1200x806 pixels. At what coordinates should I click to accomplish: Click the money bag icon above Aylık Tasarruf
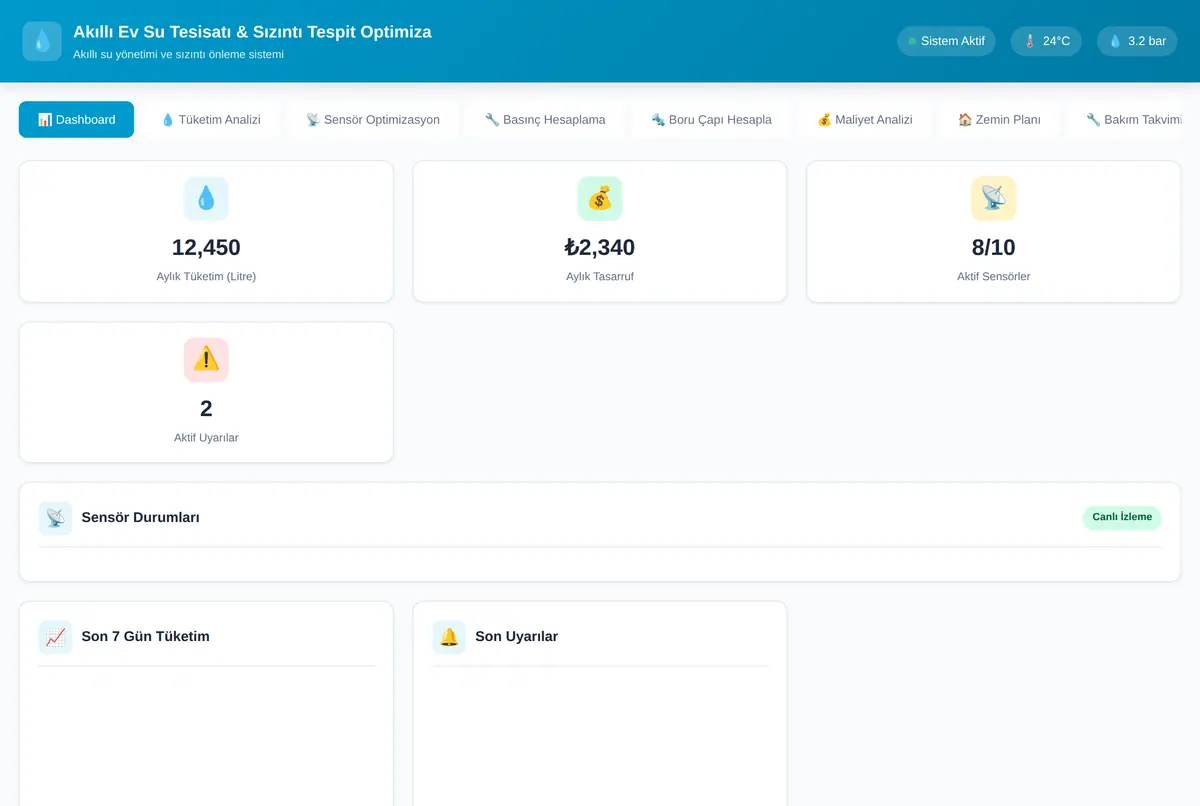click(600, 199)
